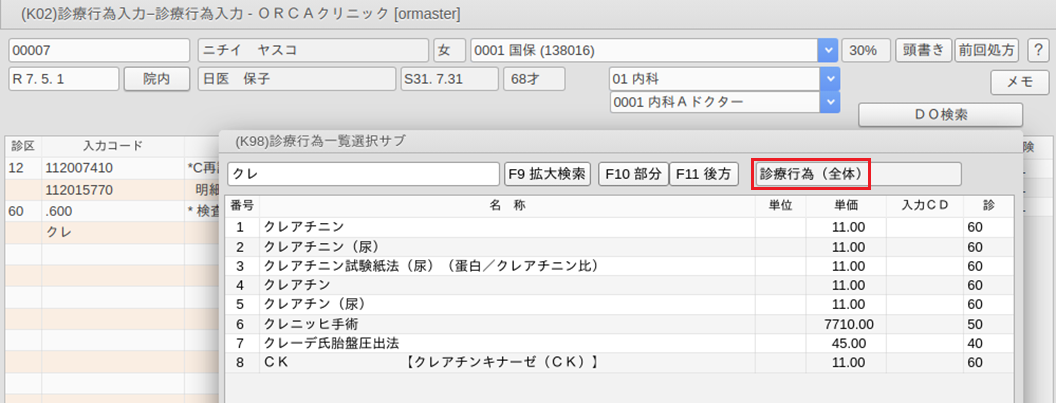1056x403 pixels.
Task: Click the search field containing クレ
Action: (363, 174)
